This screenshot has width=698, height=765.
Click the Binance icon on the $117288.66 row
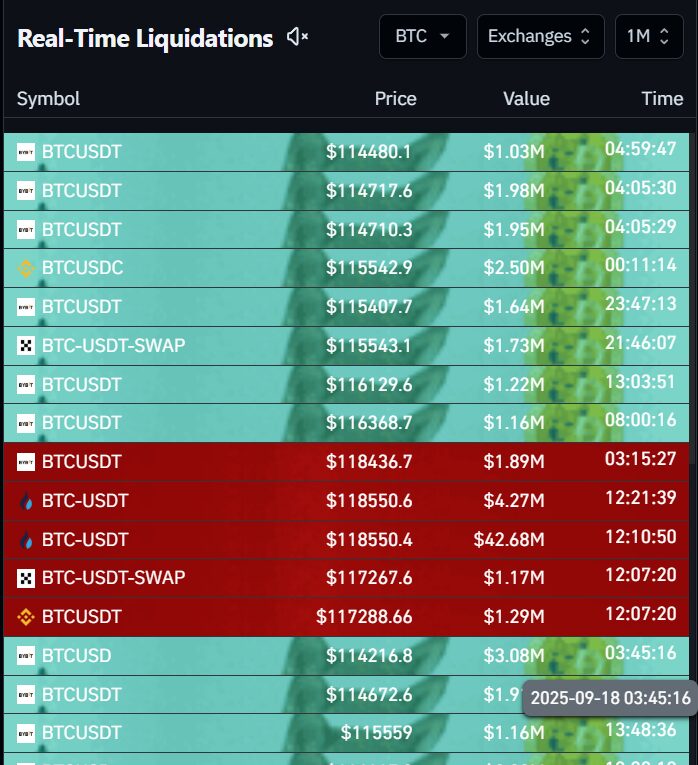click(x=26, y=617)
